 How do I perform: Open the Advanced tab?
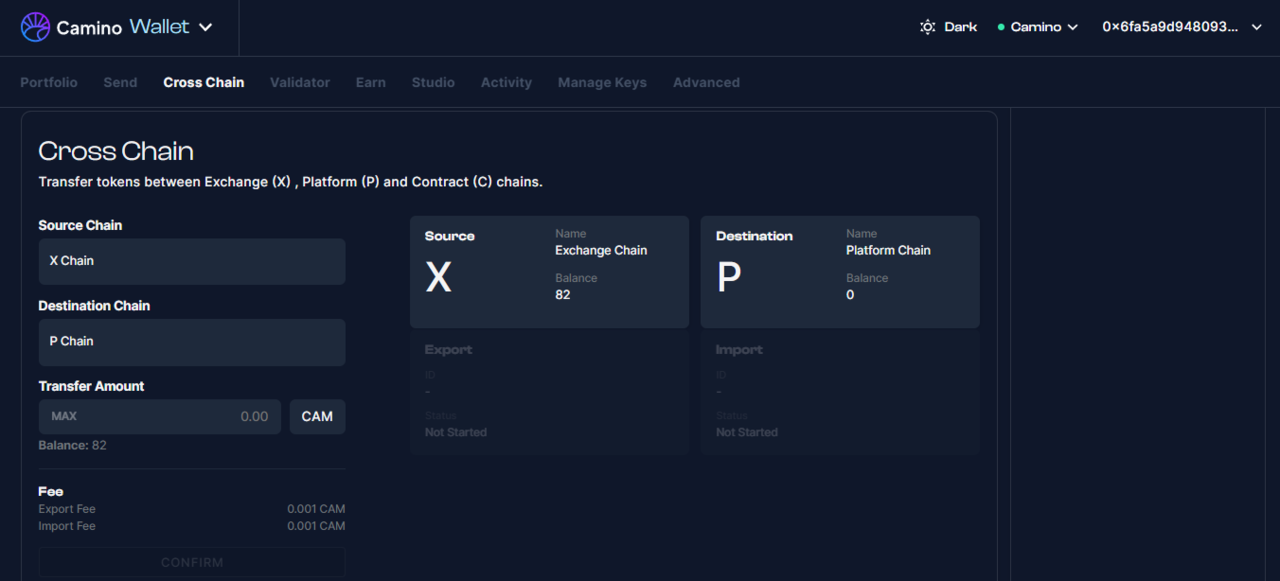tap(706, 82)
